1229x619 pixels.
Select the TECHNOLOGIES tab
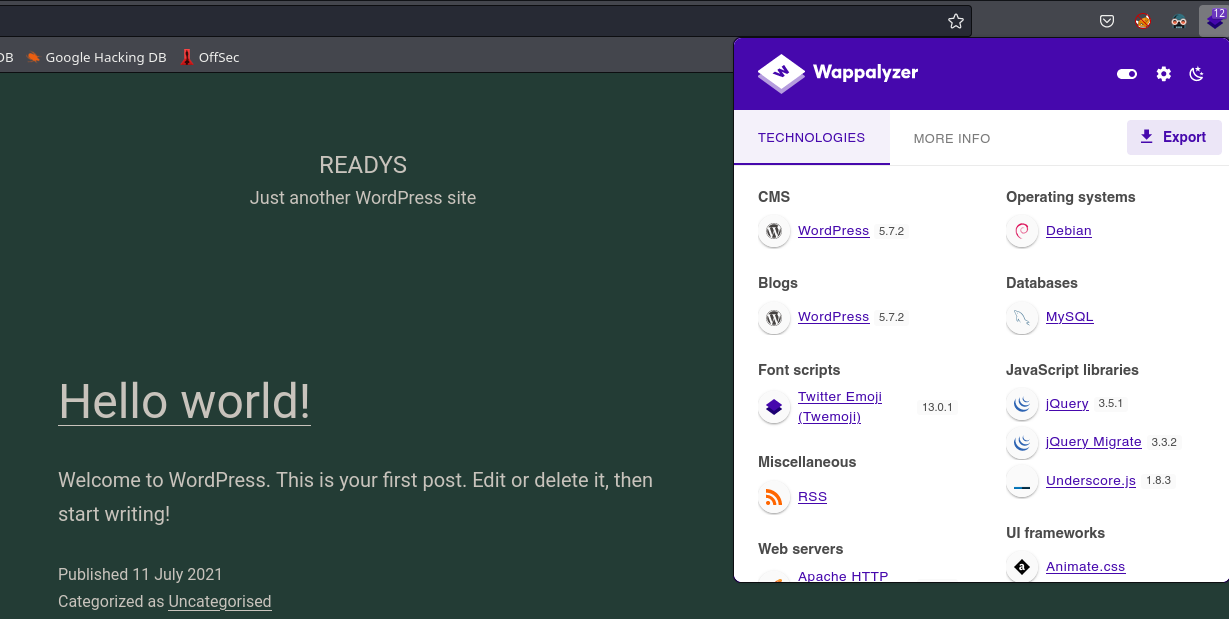pos(811,138)
